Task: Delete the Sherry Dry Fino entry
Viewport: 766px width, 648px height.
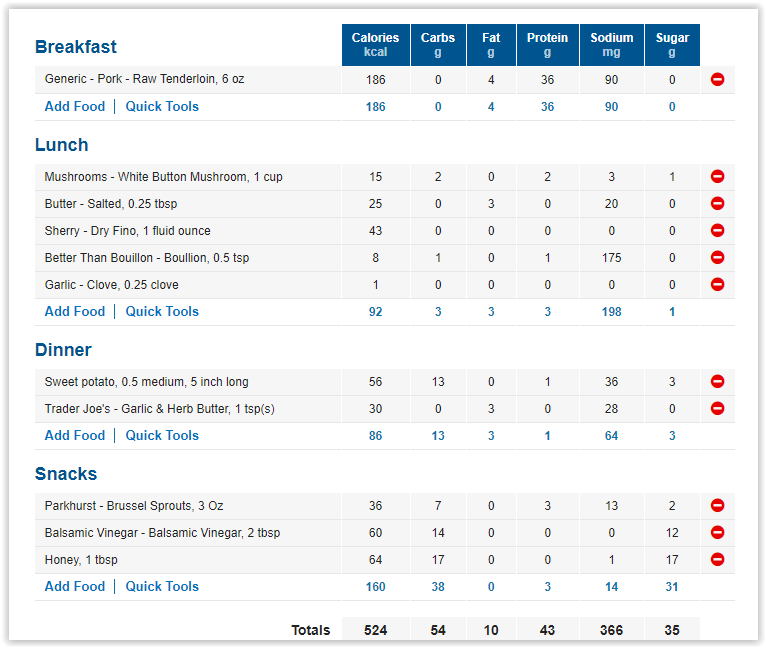Action: [717, 230]
